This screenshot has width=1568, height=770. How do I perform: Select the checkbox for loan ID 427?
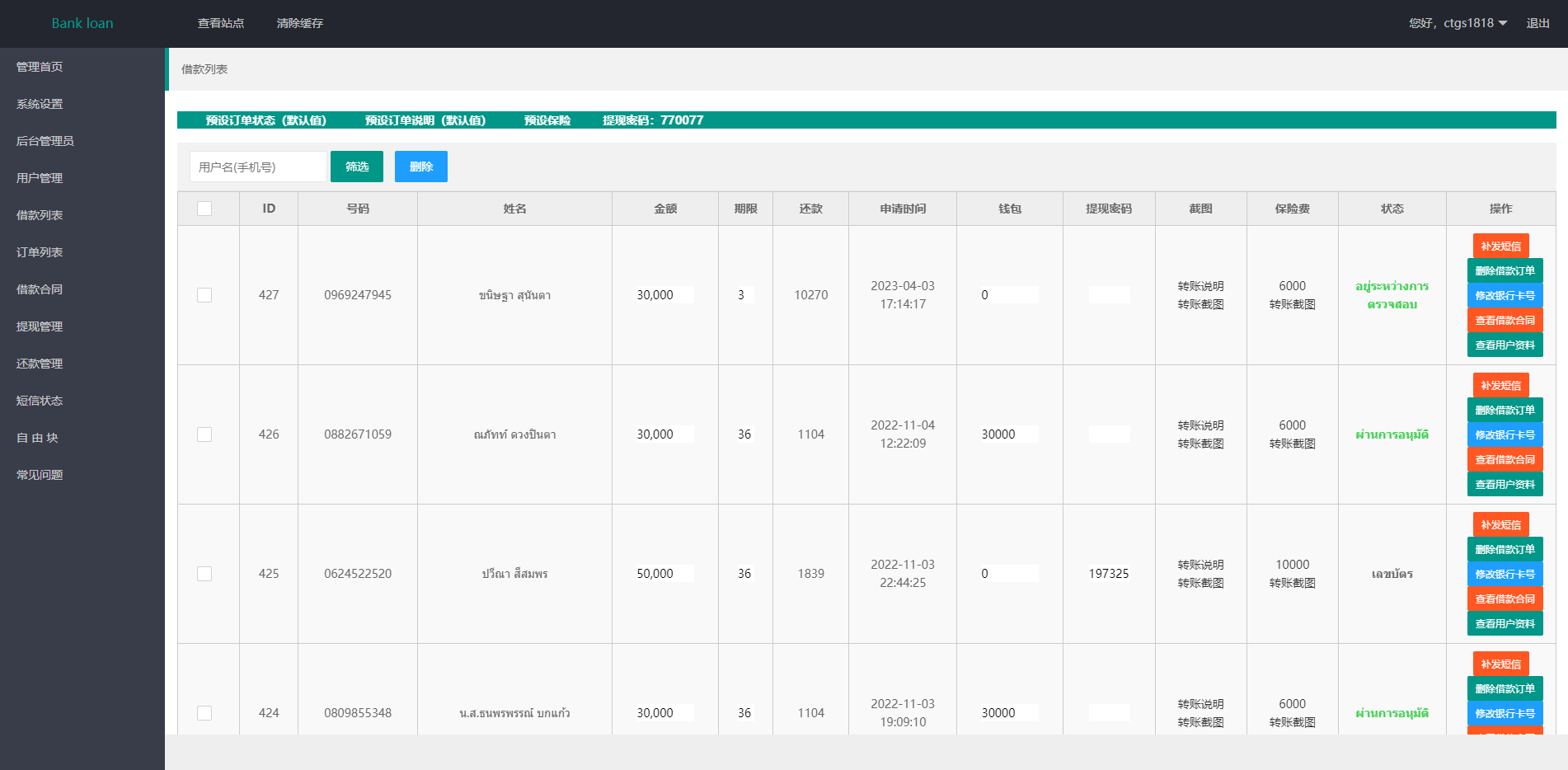(x=204, y=295)
